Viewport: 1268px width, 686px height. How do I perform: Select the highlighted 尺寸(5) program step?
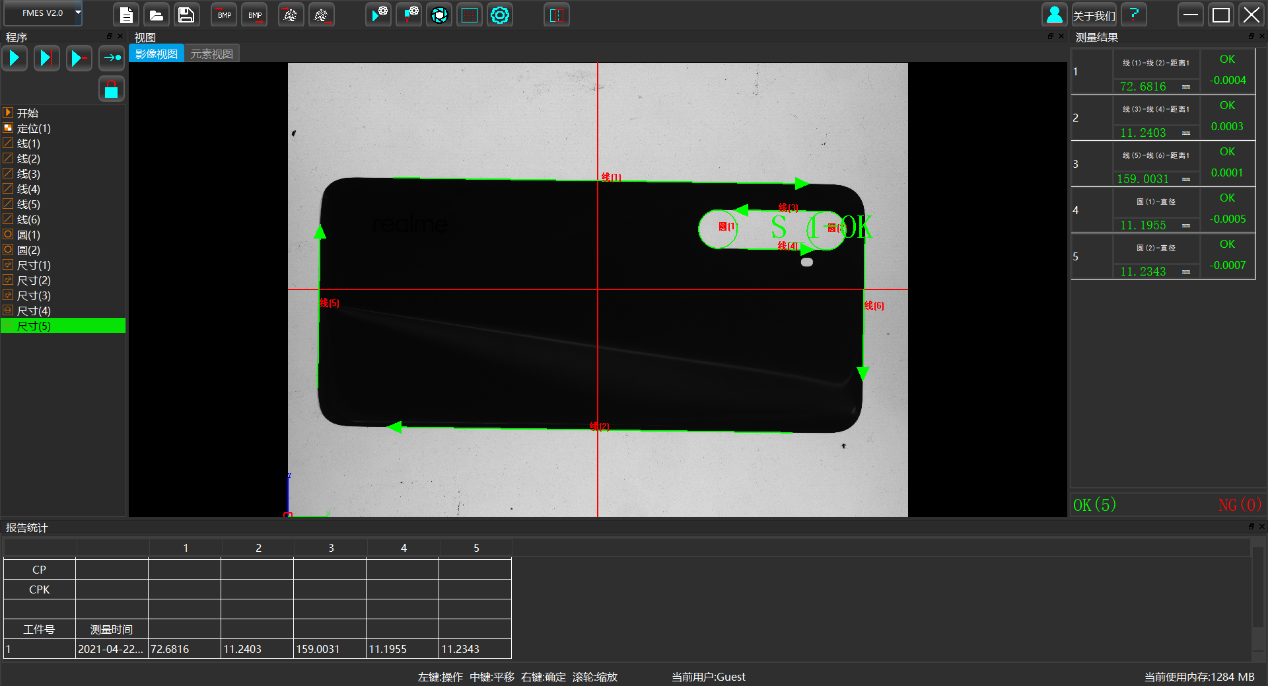(34, 326)
